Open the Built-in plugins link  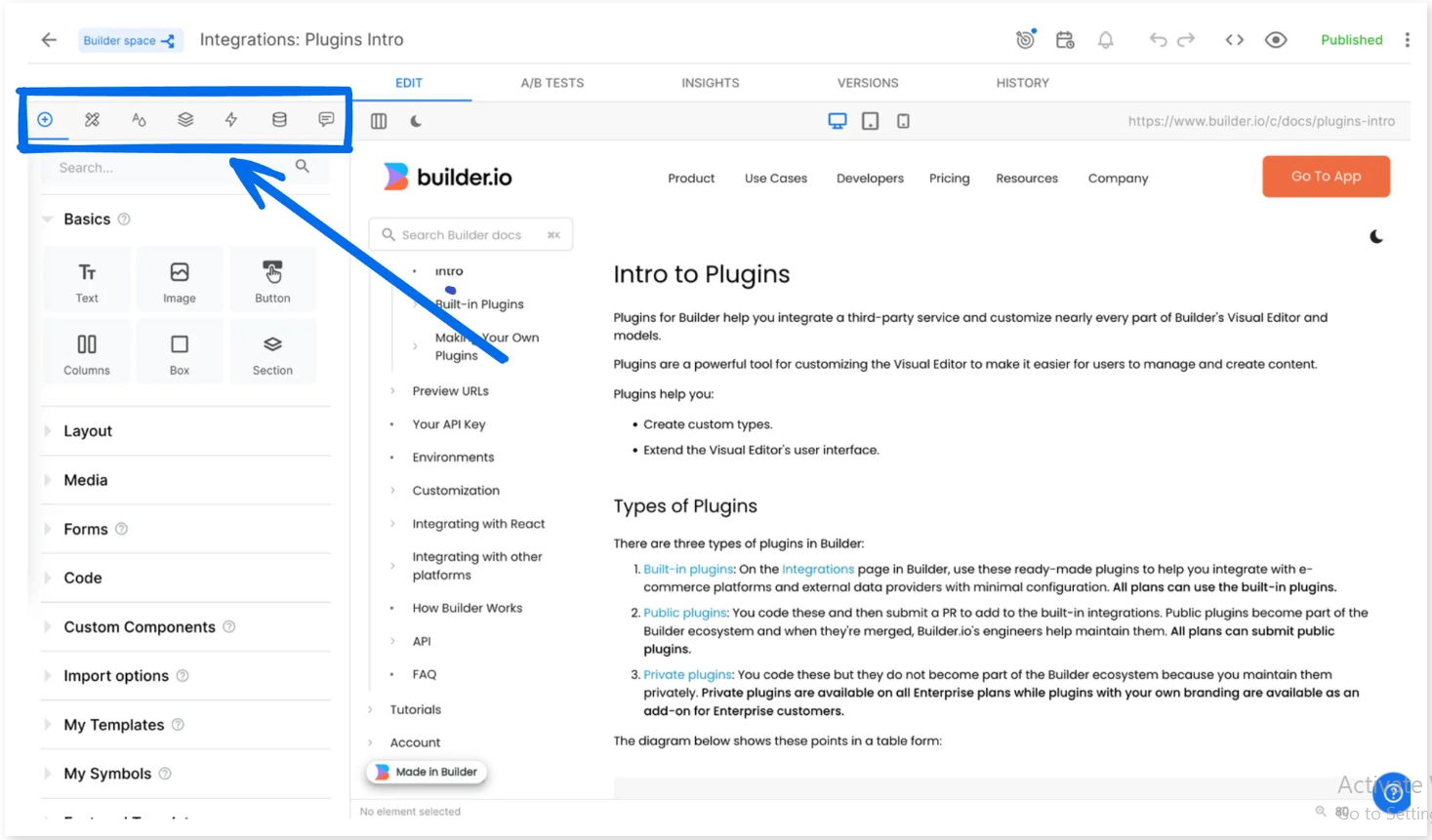pos(688,569)
